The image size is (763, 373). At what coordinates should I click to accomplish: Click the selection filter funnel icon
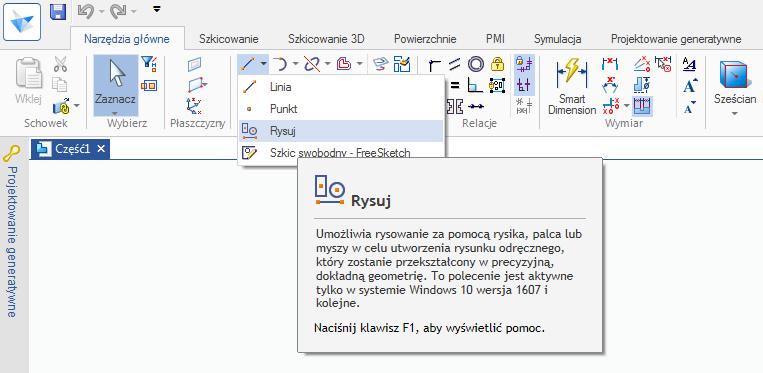(148, 63)
